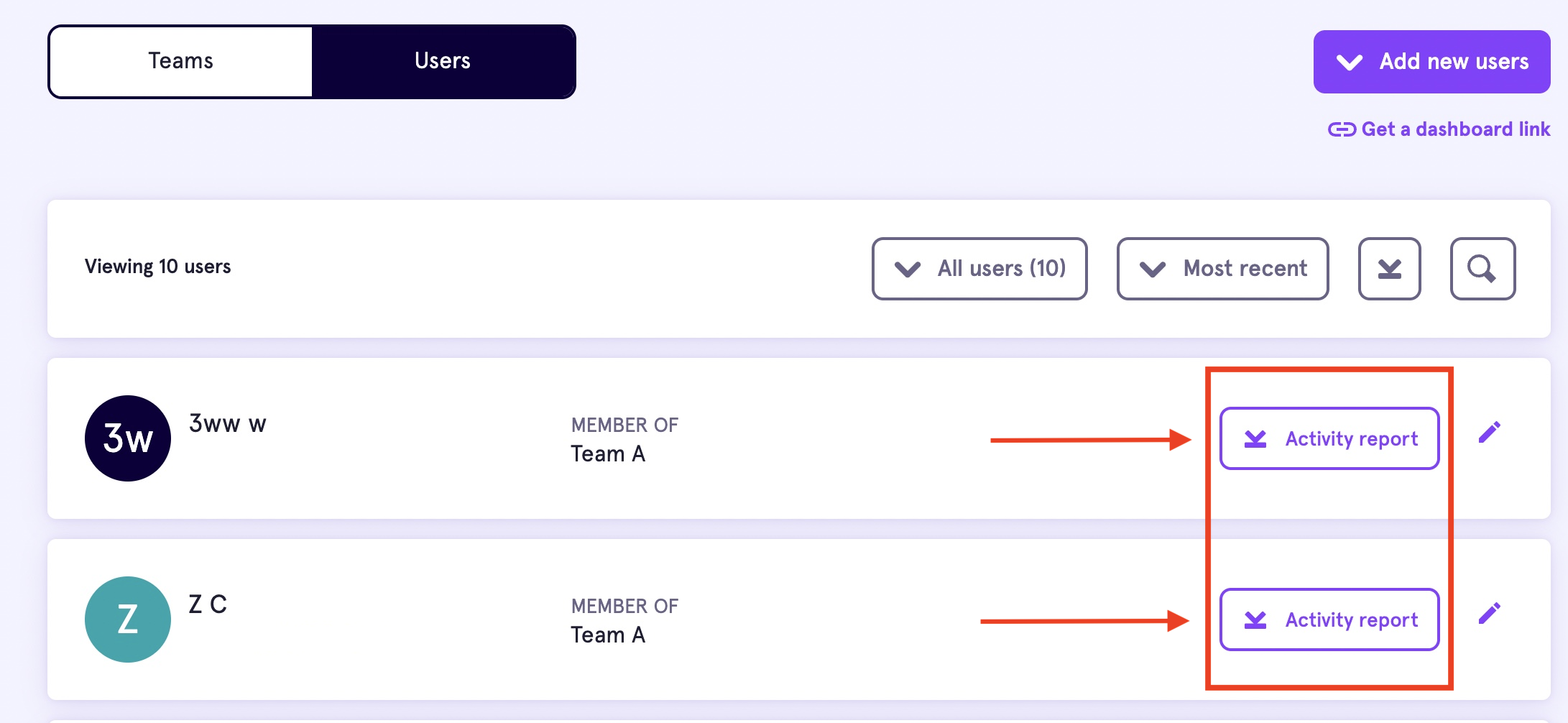Screen dimensions: 1568x723
Task: Click Team A under Z C
Action: pyautogui.click(x=608, y=635)
